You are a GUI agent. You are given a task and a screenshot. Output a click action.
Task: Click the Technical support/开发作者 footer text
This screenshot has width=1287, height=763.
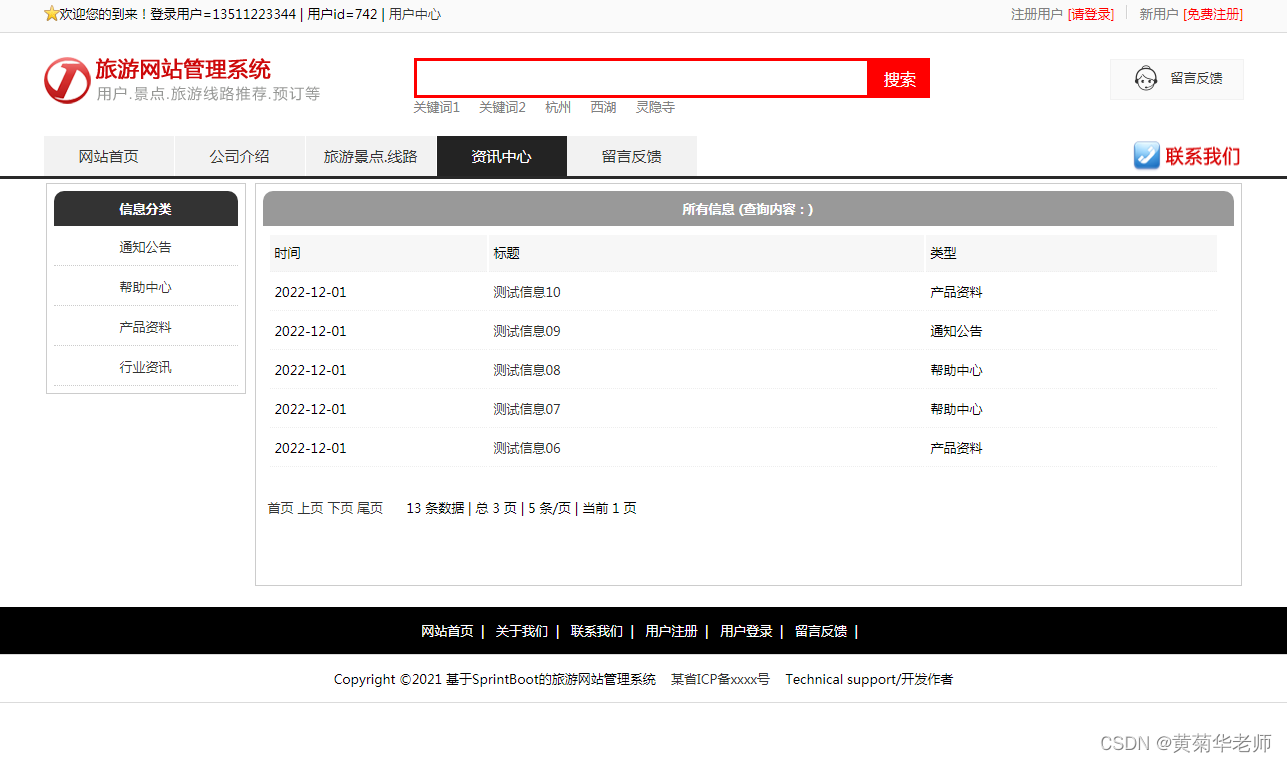pyautogui.click(x=869, y=679)
